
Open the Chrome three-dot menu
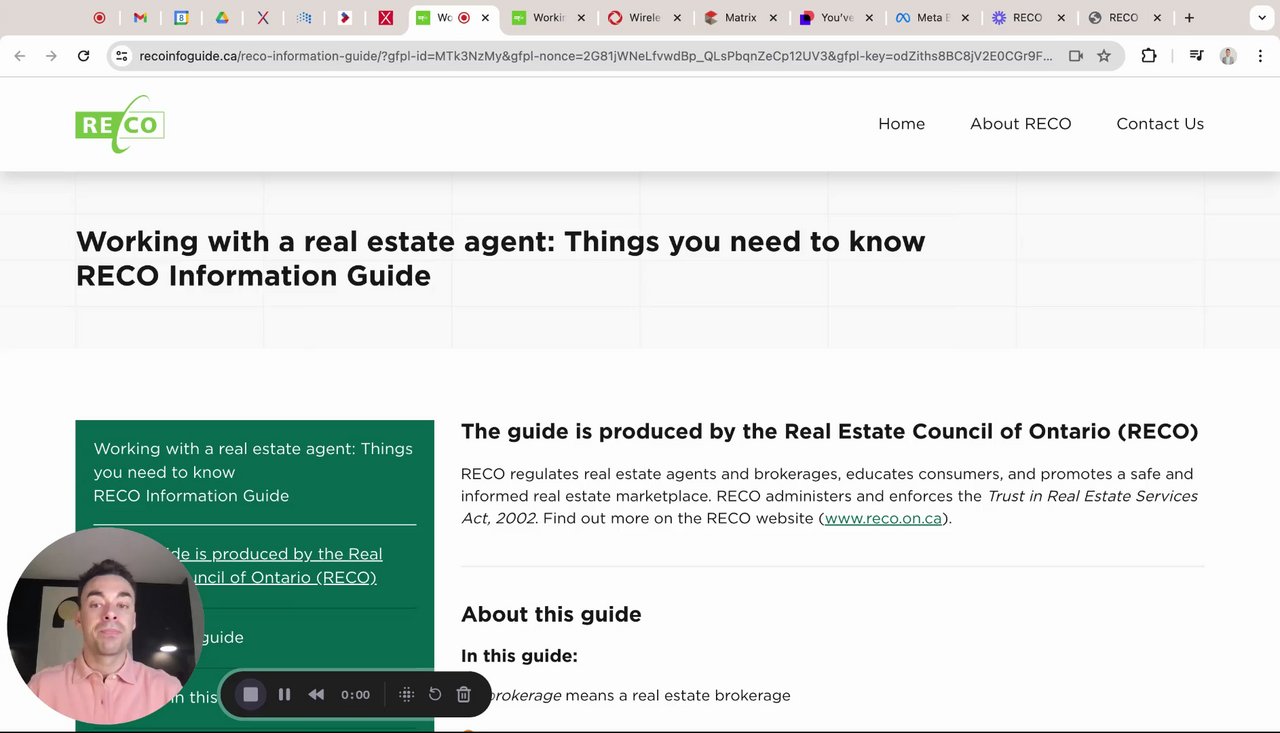[1259, 56]
